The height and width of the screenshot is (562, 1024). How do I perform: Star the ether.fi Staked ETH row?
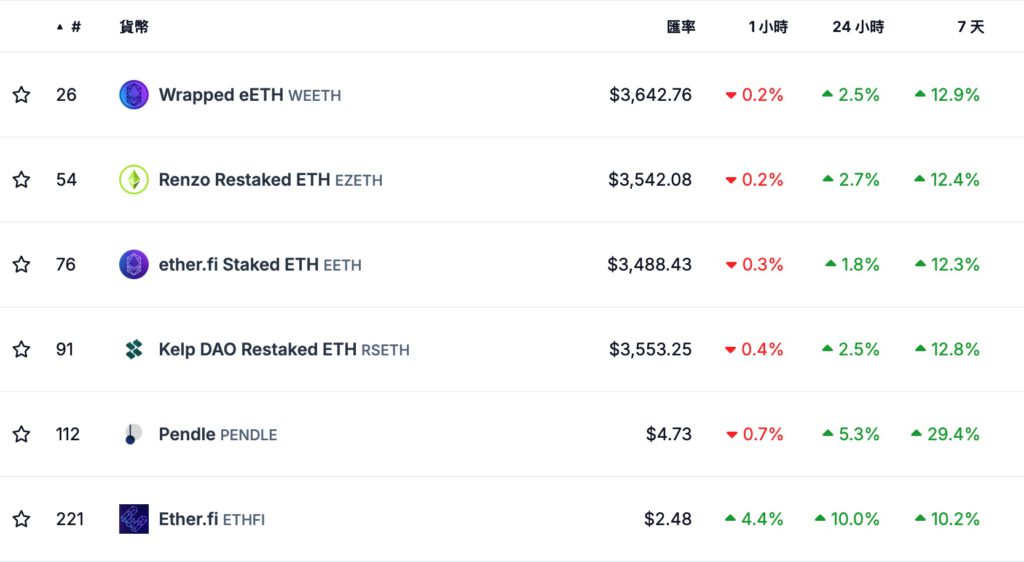tap(21, 265)
